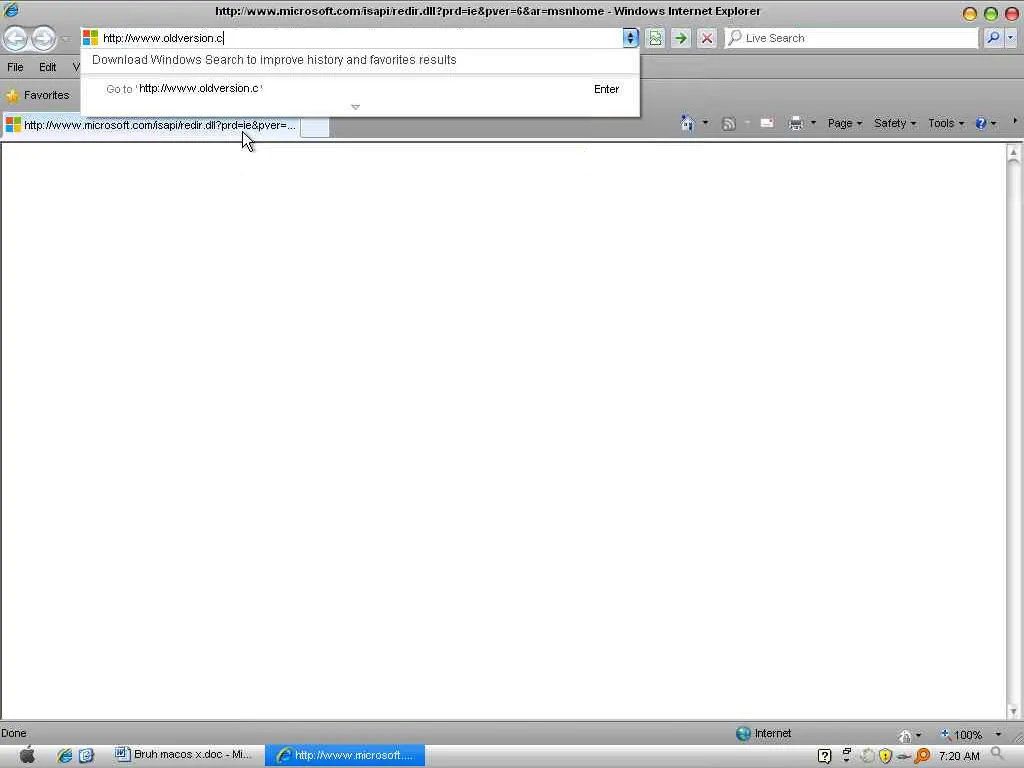Open the Favorites center
1024x768 pixels.
37,95
